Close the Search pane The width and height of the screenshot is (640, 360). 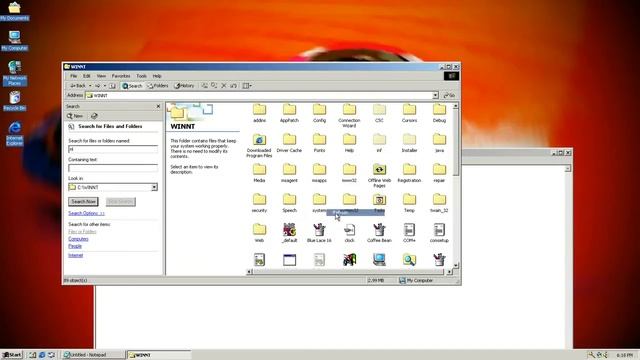(158, 106)
